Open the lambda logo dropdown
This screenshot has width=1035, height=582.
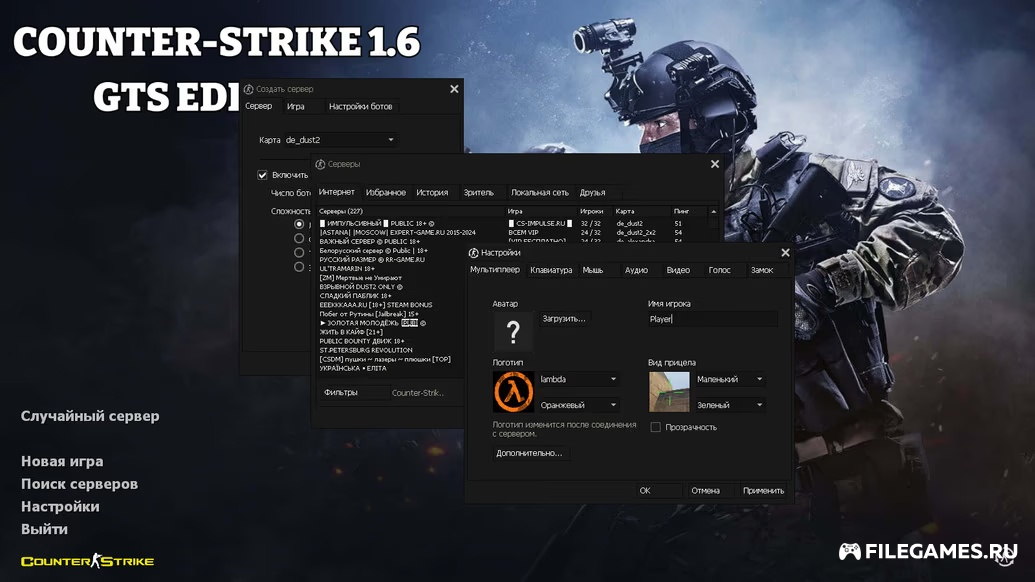(578, 379)
